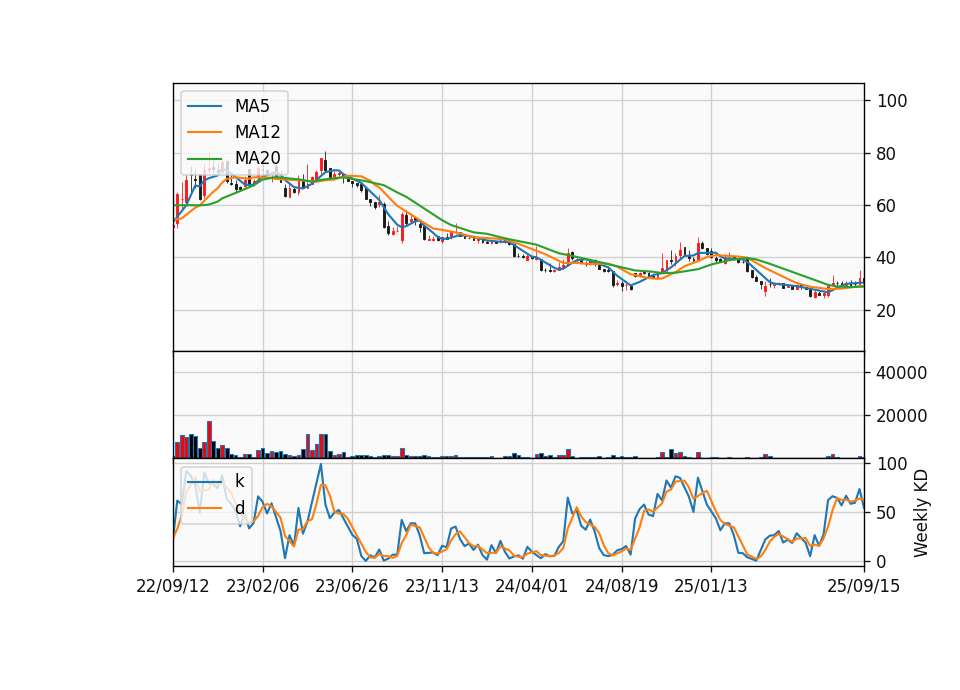Select the 23/02/06 date tick label
This screenshot has width=960, height=690.
pos(263,586)
